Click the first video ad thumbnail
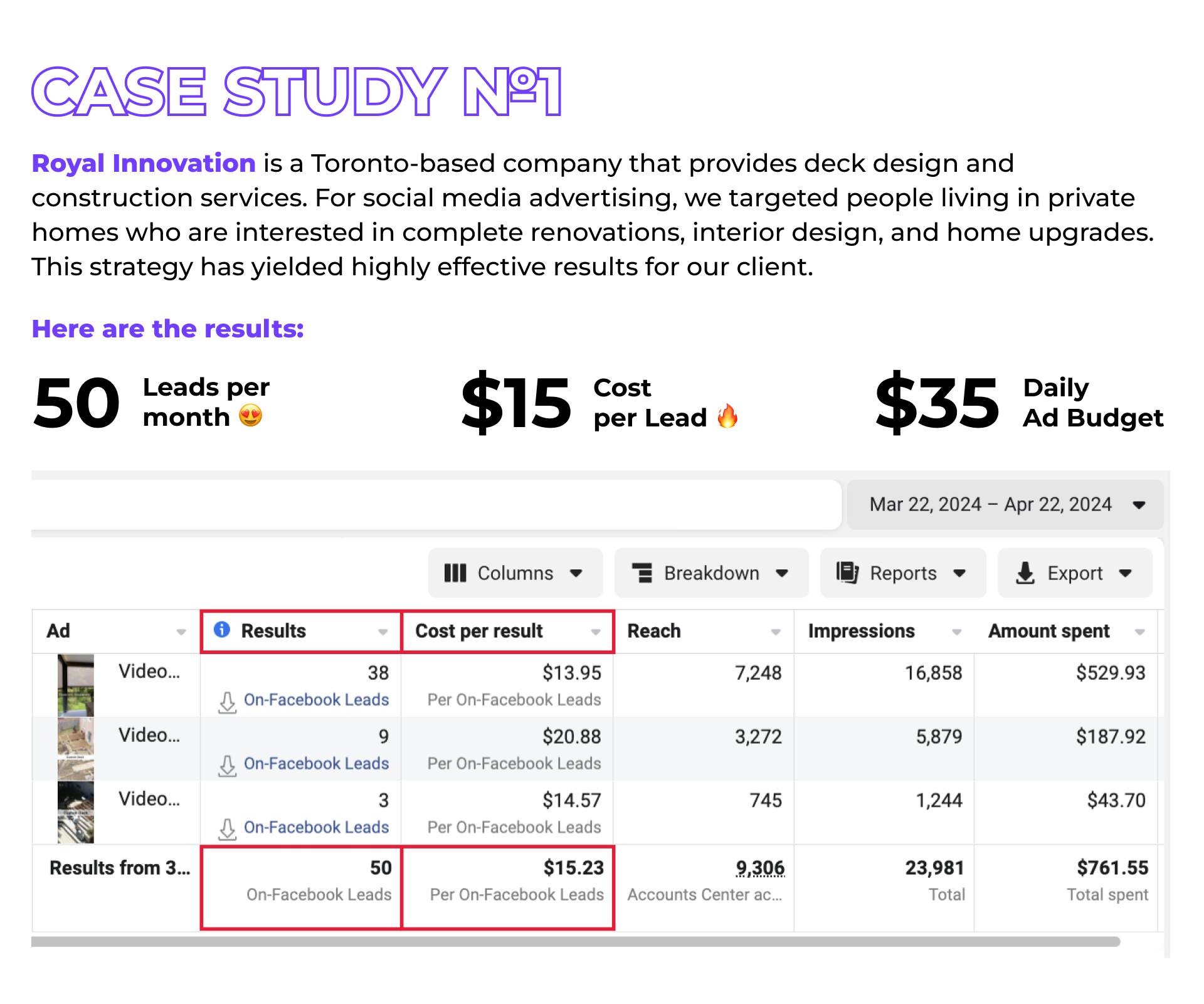1204x1004 pixels. pos(76,685)
